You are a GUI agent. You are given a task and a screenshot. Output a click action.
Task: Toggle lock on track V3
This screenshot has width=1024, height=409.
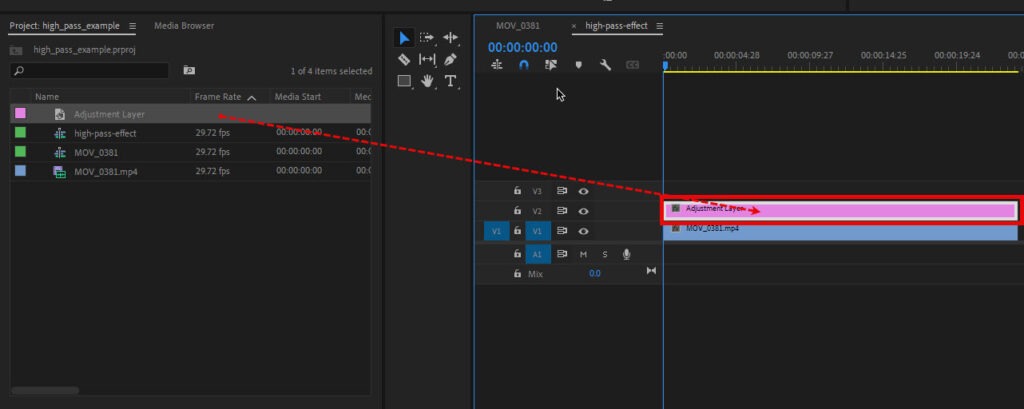(517, 190)
